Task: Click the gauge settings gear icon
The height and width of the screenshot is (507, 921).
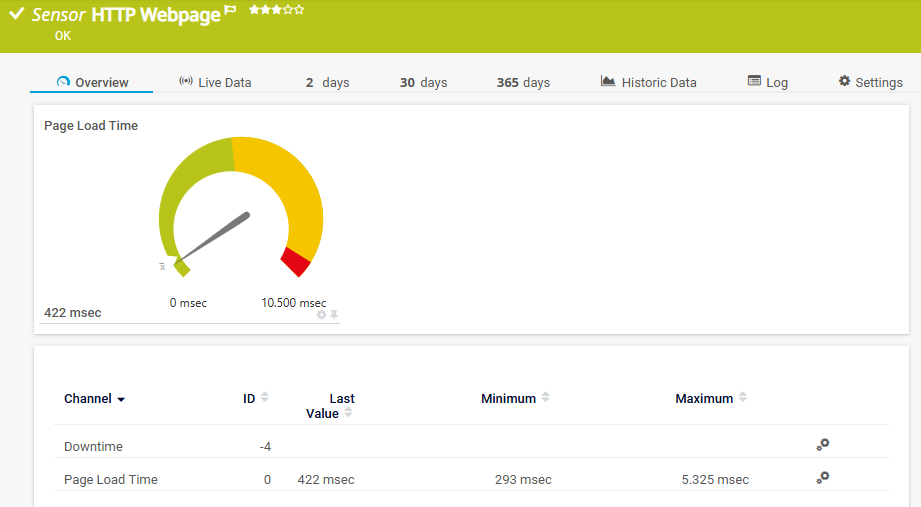Action: pyautogui.click(x=321, y=315)
